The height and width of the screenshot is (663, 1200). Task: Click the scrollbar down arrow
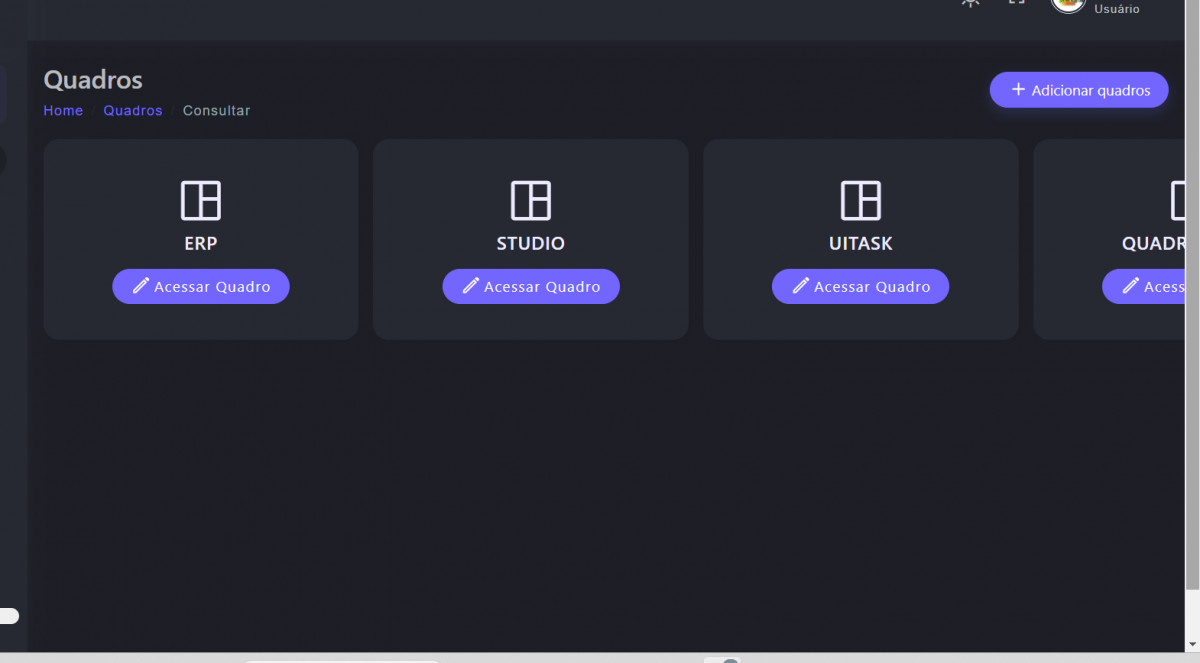click(1191, 643)
